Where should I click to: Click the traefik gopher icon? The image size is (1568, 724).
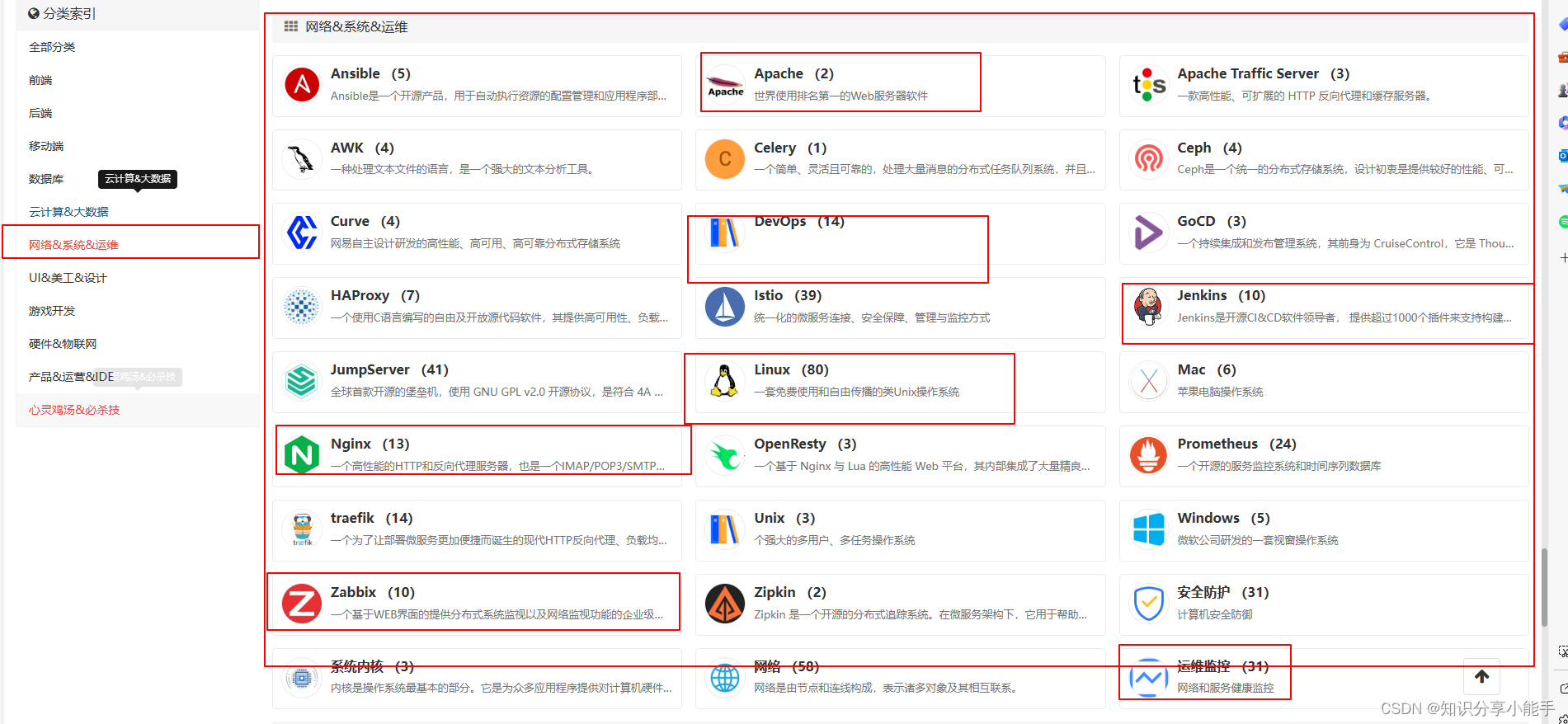coord(302,529)
